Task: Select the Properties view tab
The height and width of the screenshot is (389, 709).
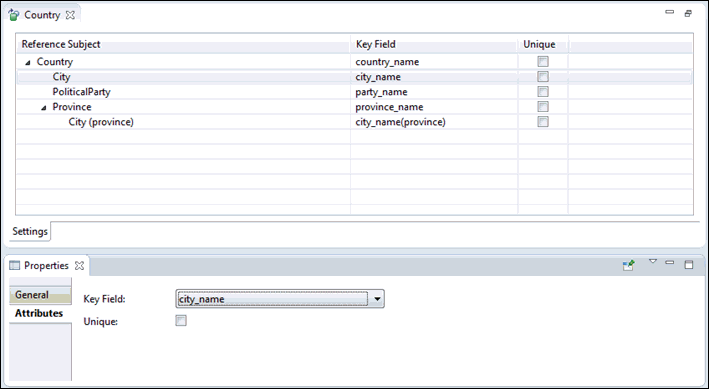Action: pos(46,266)
